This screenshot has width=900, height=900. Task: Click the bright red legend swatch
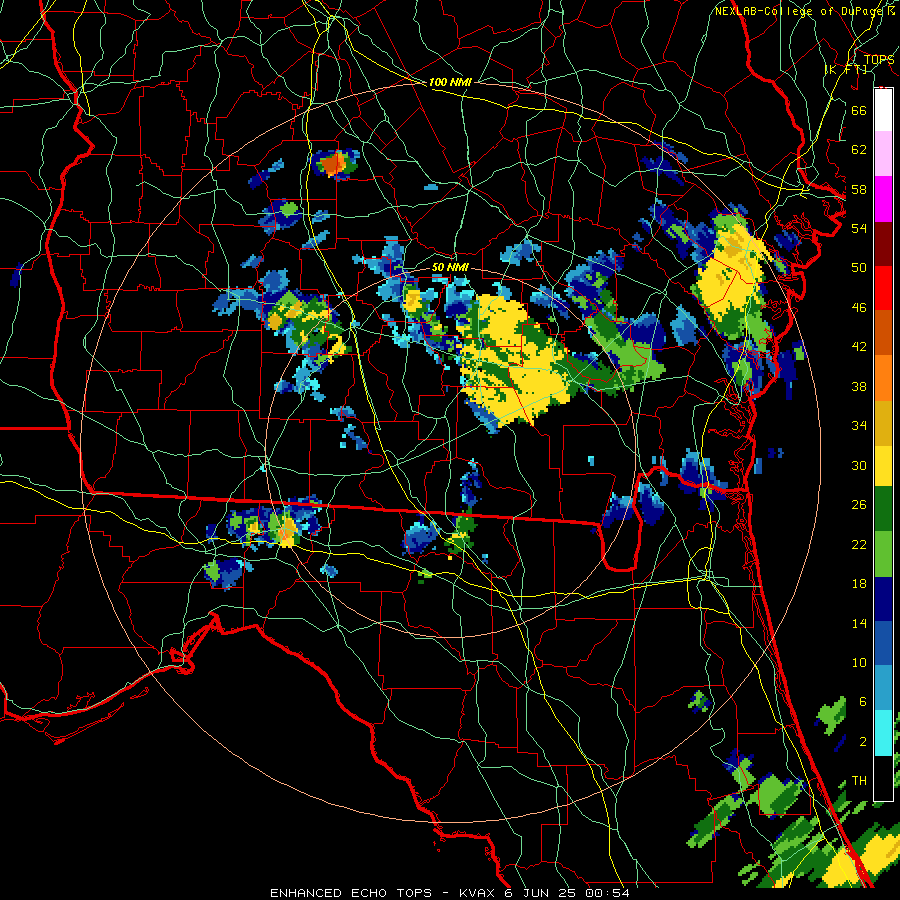[x=883, y=288]
